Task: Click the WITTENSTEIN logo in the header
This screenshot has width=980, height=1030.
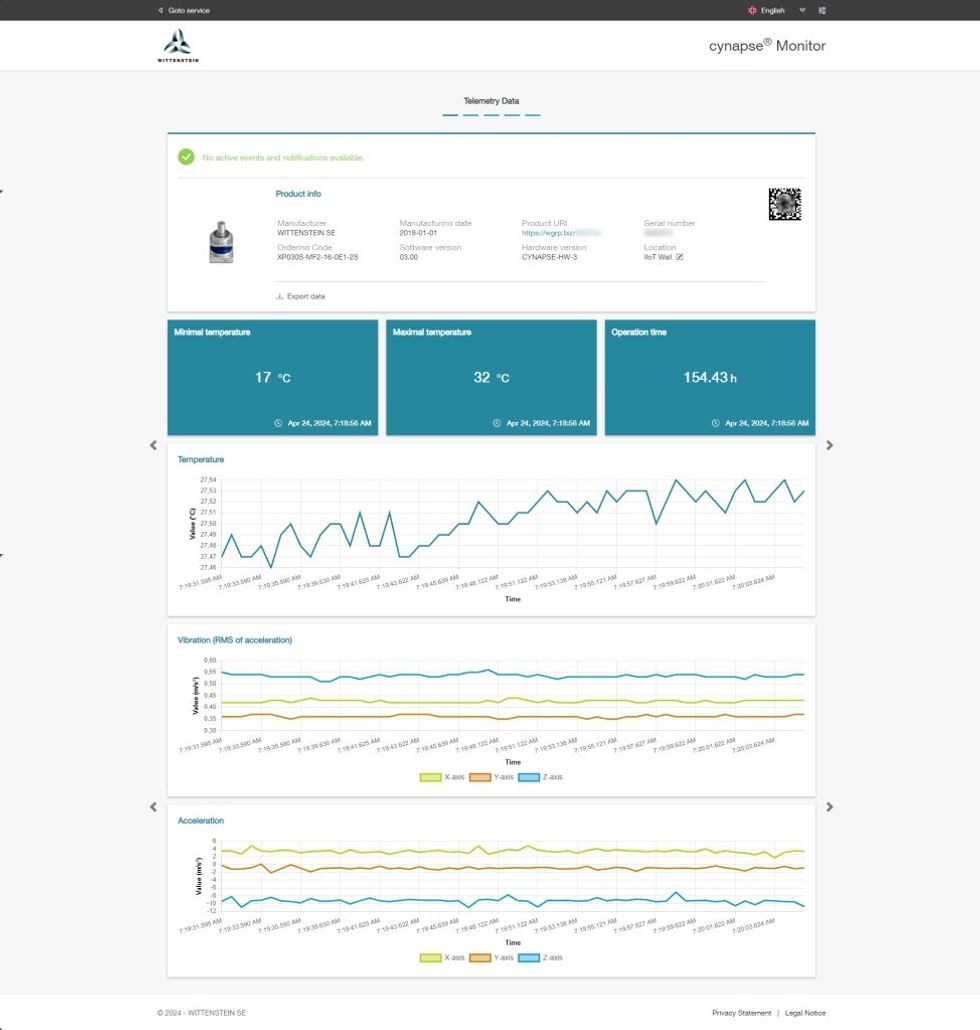Action: click(x=177, y=46)
